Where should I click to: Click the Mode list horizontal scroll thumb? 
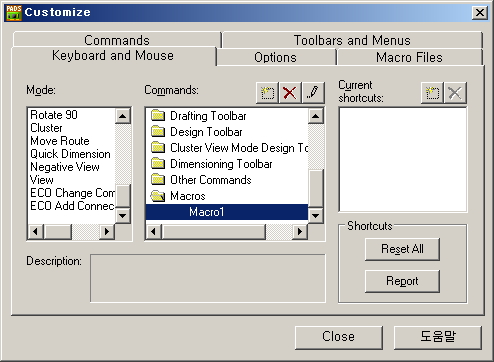(58, 231)
